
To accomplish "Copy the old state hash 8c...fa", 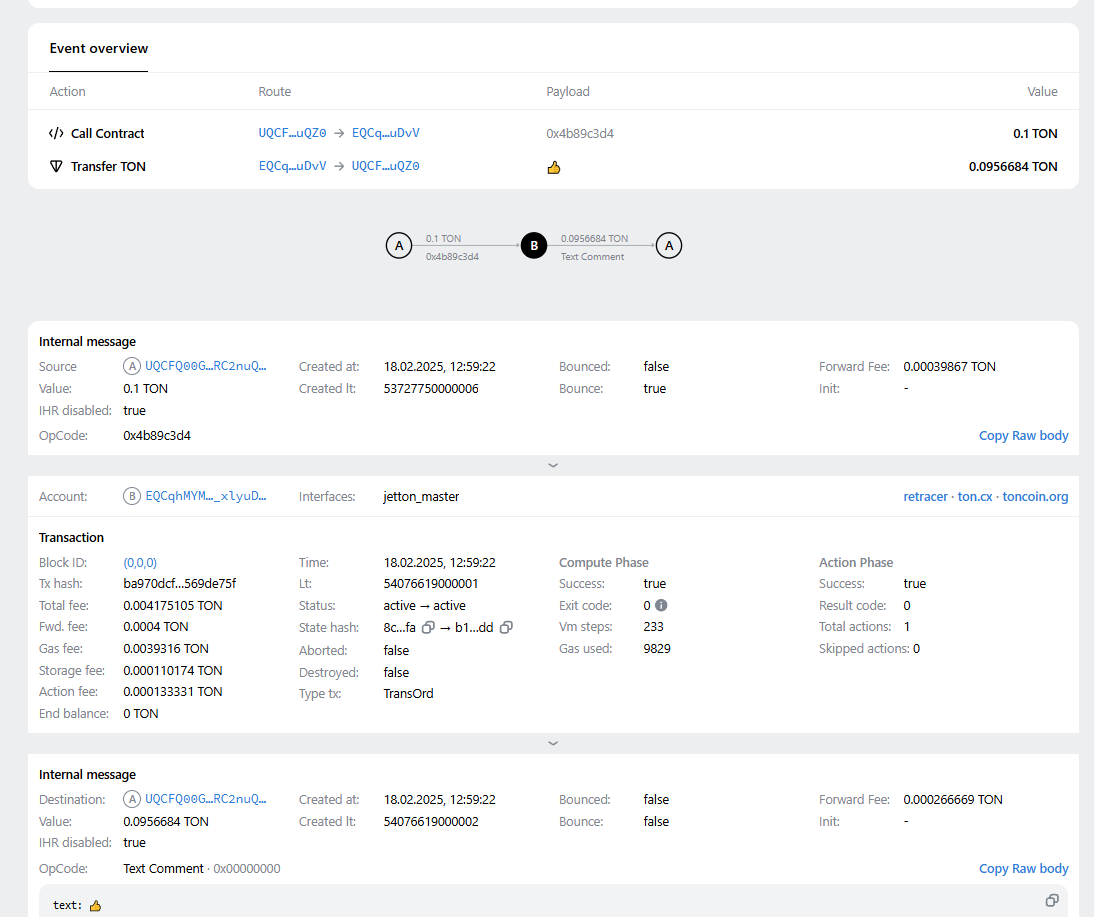I will pyautogui.click(x=427, y=628).
